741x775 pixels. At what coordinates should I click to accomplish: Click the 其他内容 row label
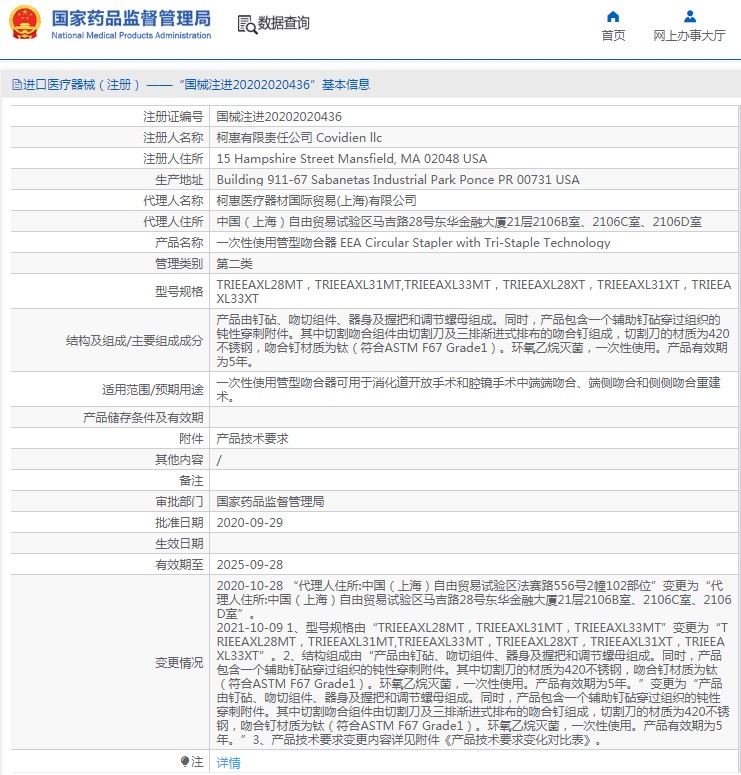tap(179, 460)
